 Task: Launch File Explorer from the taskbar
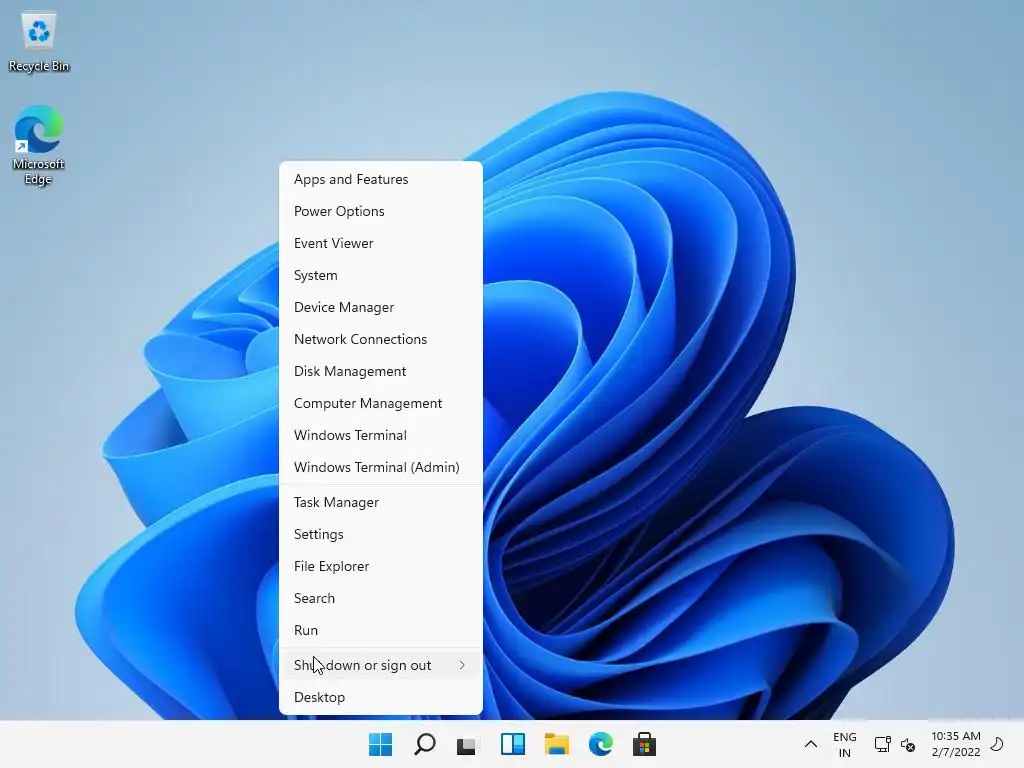pyautogui.click(x=556, y=744)
